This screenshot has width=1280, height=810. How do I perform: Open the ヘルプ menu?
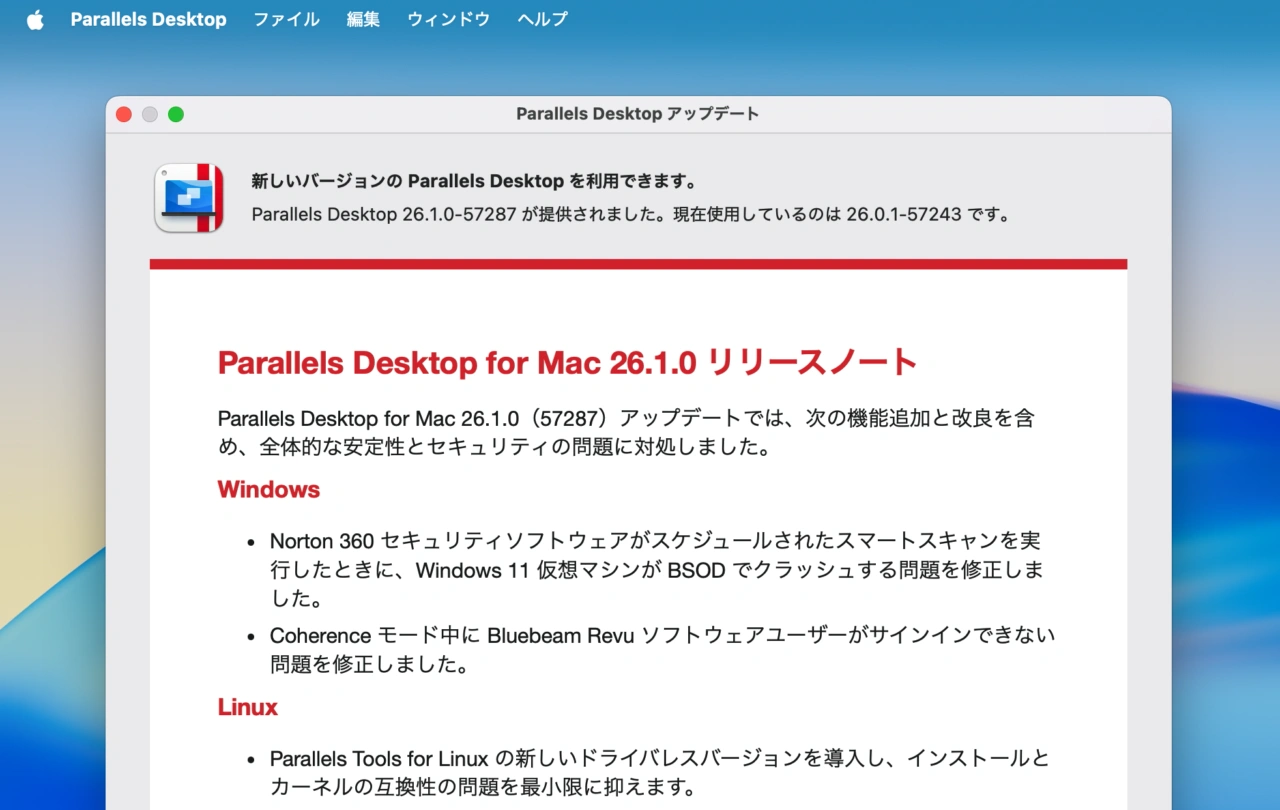pos(541,19)
